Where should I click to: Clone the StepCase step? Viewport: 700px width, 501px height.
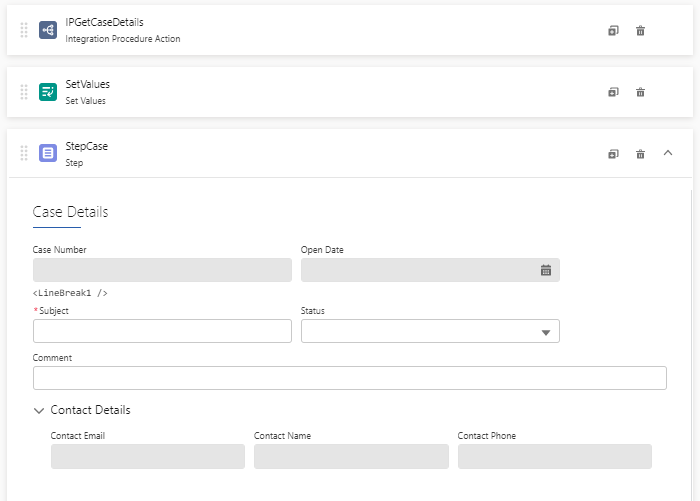(613, 154)
